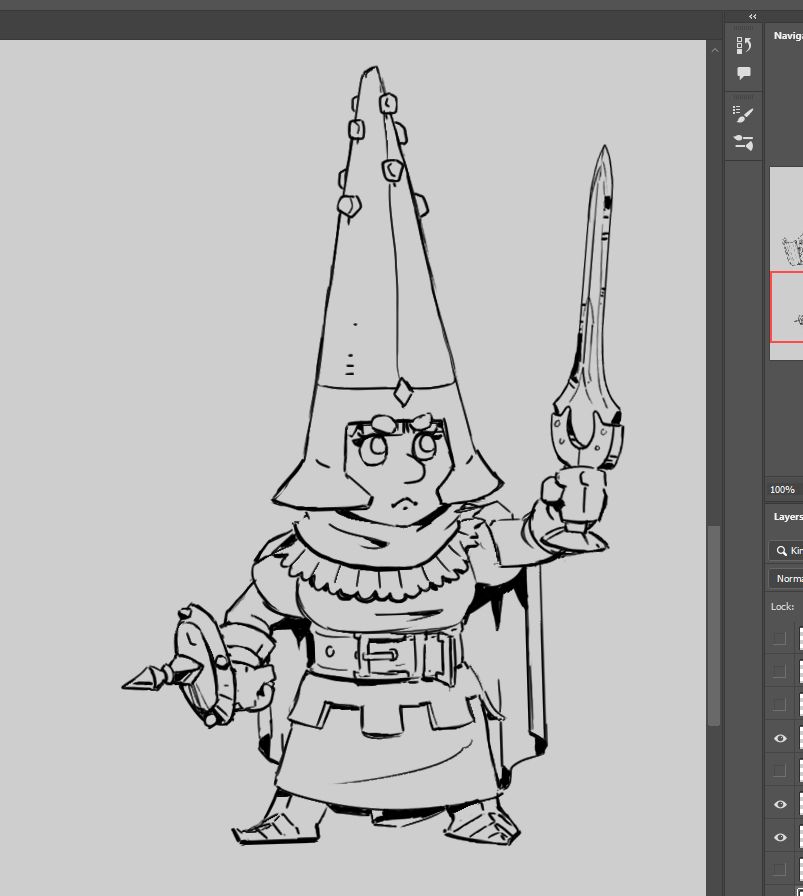
Task: Switch to the Layers tab
Action: coord(788,516)
